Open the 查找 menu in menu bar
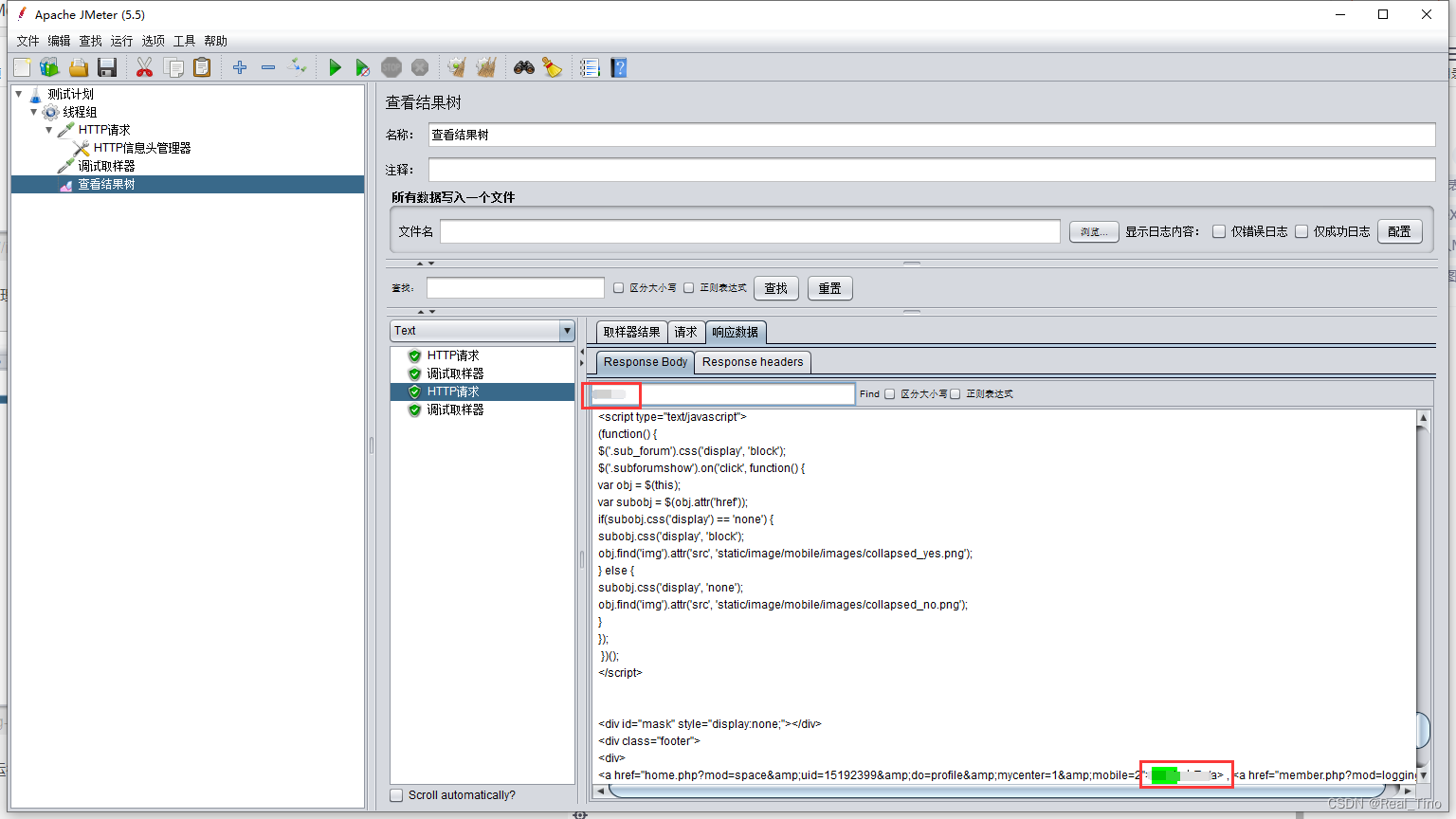1456x819 pixels. [x=90, y=41]
